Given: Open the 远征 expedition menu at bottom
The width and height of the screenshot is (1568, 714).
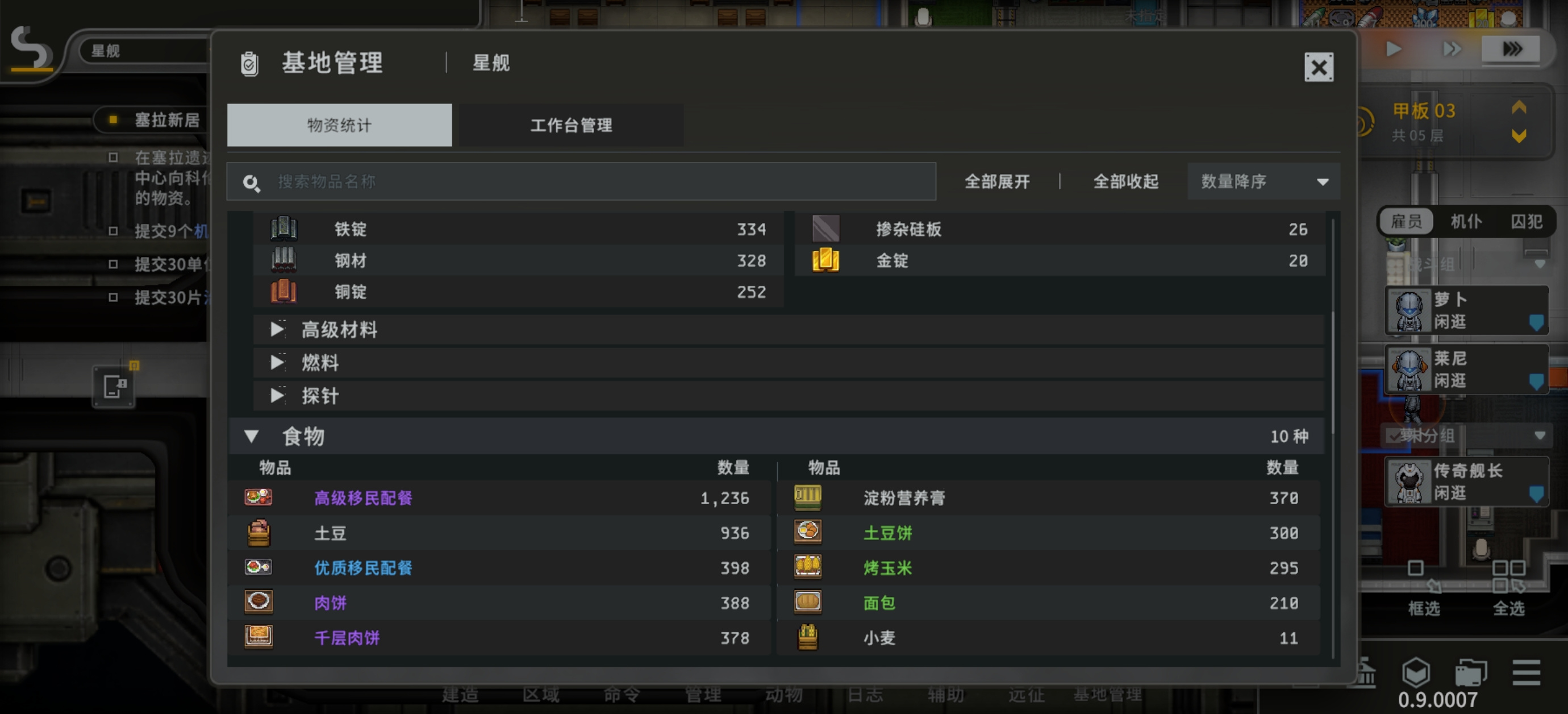Looking at the screenshot, I should (x=1026, y=695).
